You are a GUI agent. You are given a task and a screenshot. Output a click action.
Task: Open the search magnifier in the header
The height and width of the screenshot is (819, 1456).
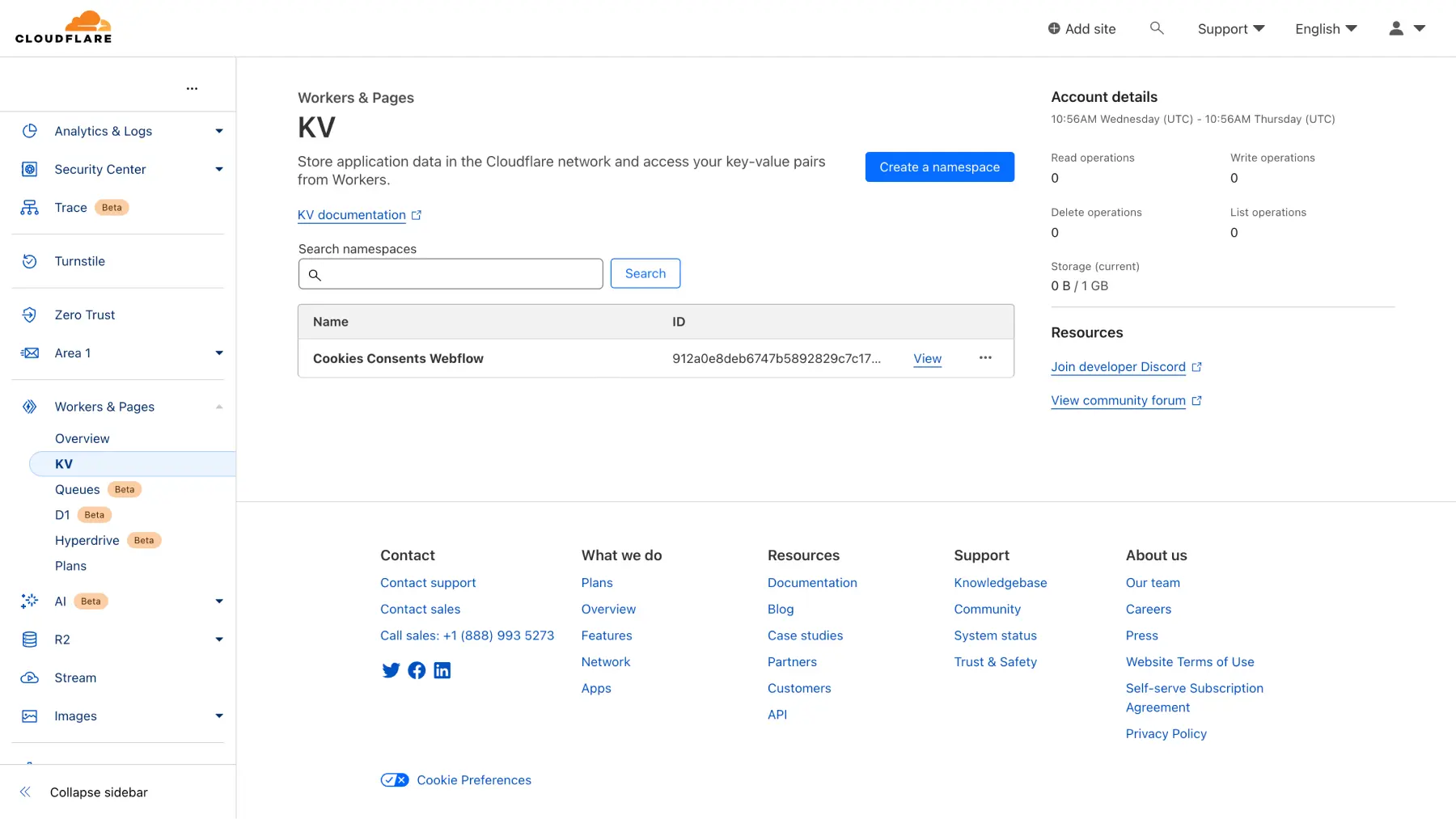1157,28
